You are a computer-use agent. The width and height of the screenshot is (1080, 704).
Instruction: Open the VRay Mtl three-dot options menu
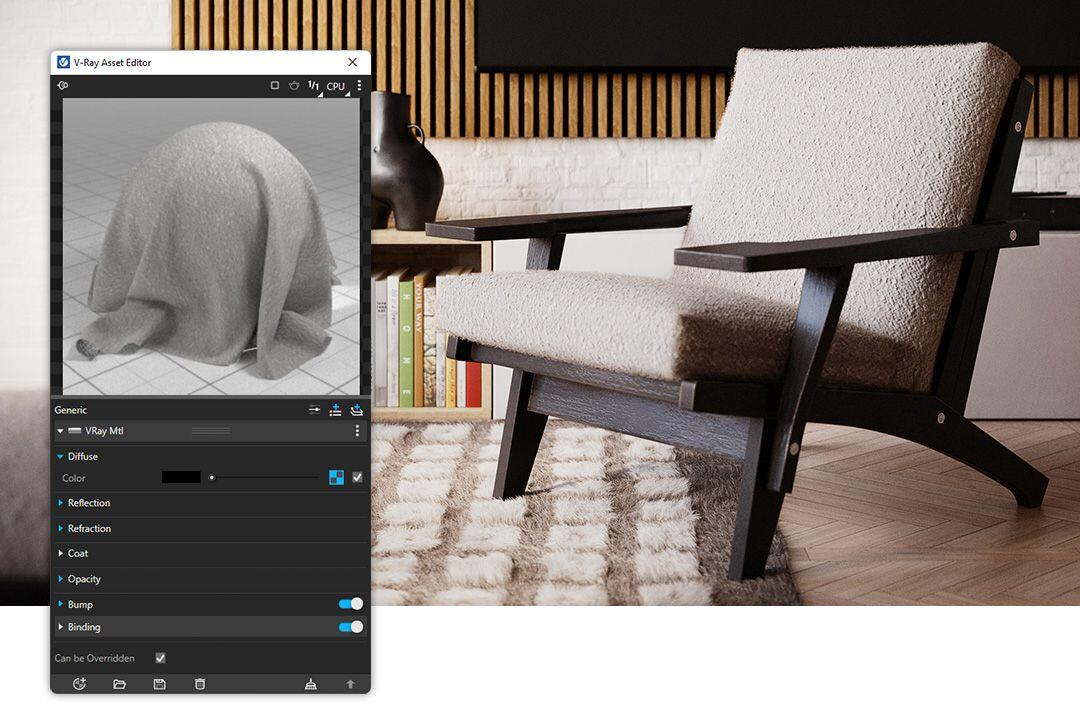tap(357, 431)
